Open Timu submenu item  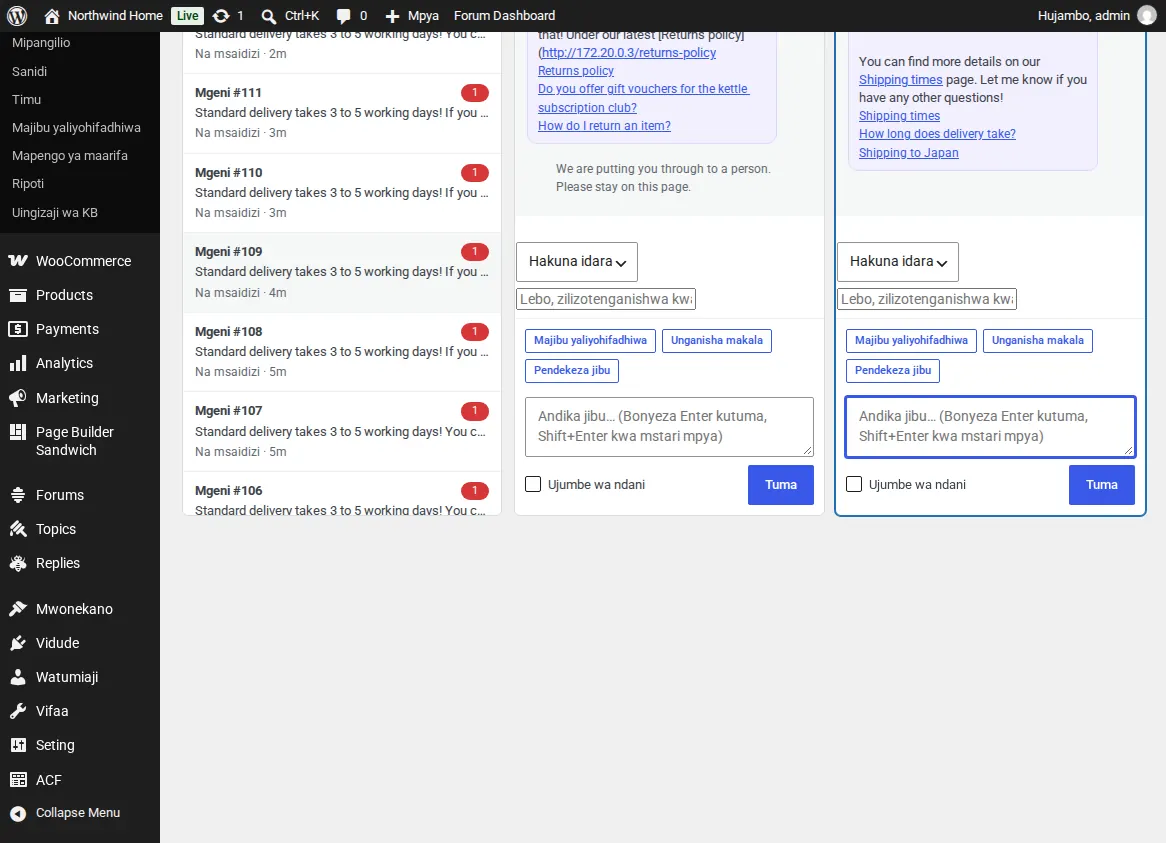click(27, 100)
